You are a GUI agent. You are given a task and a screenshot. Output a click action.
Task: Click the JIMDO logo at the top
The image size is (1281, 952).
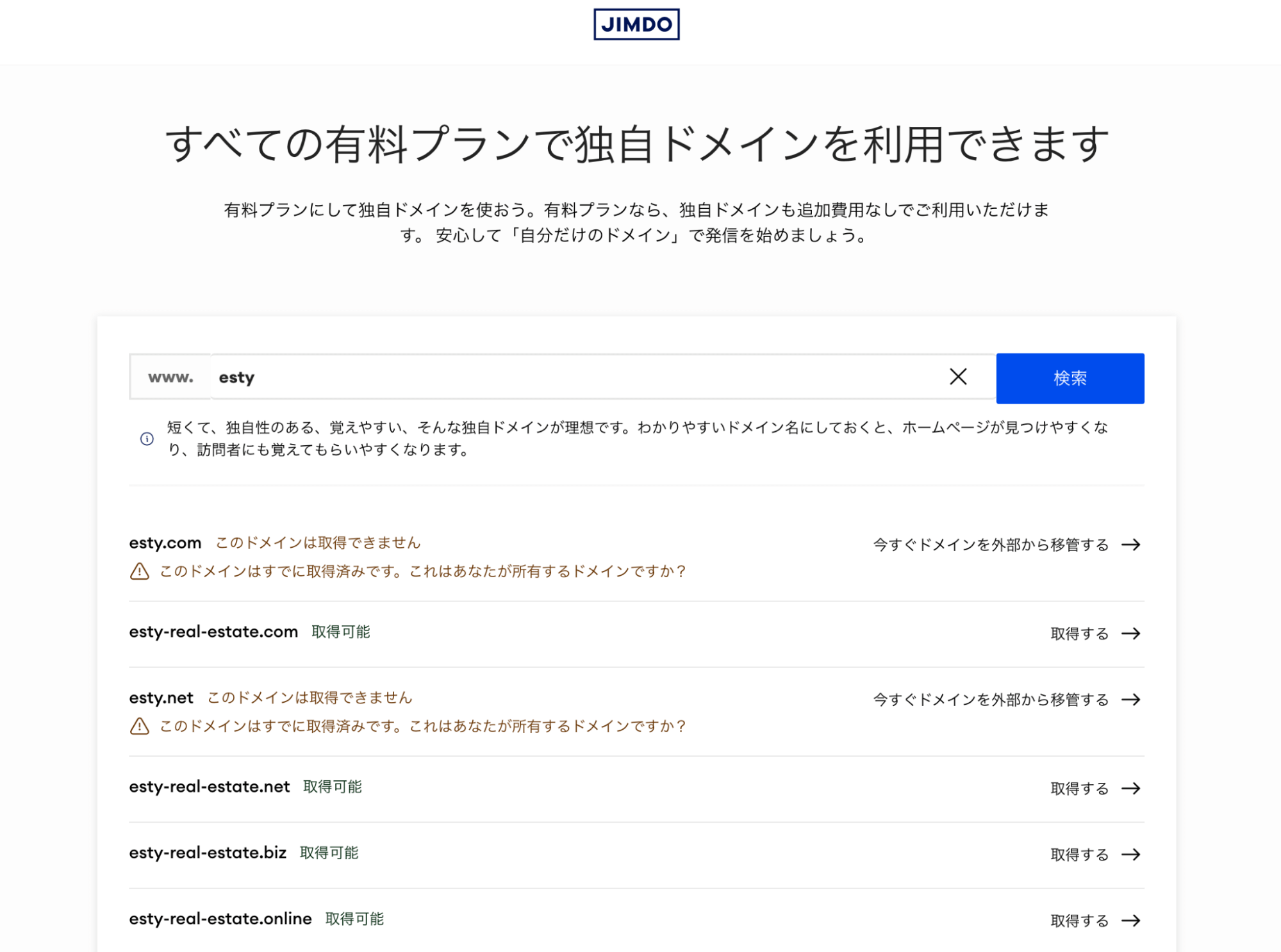point(638,24)
